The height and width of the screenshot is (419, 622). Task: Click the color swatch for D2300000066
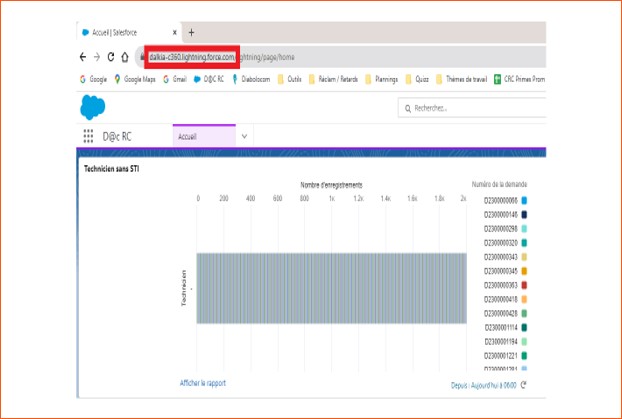click(x=524, y=201)
